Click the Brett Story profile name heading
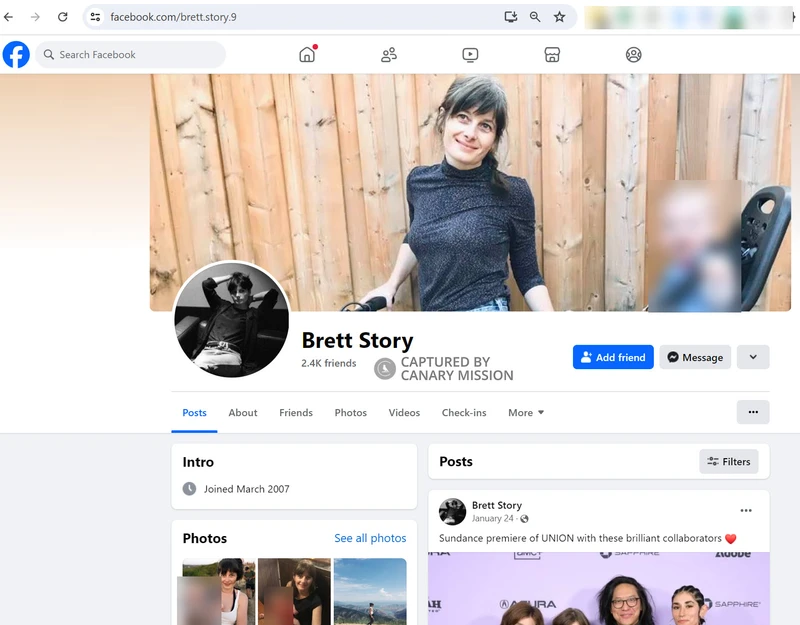Screen dimensions: 800x625 tap(357, 340)
